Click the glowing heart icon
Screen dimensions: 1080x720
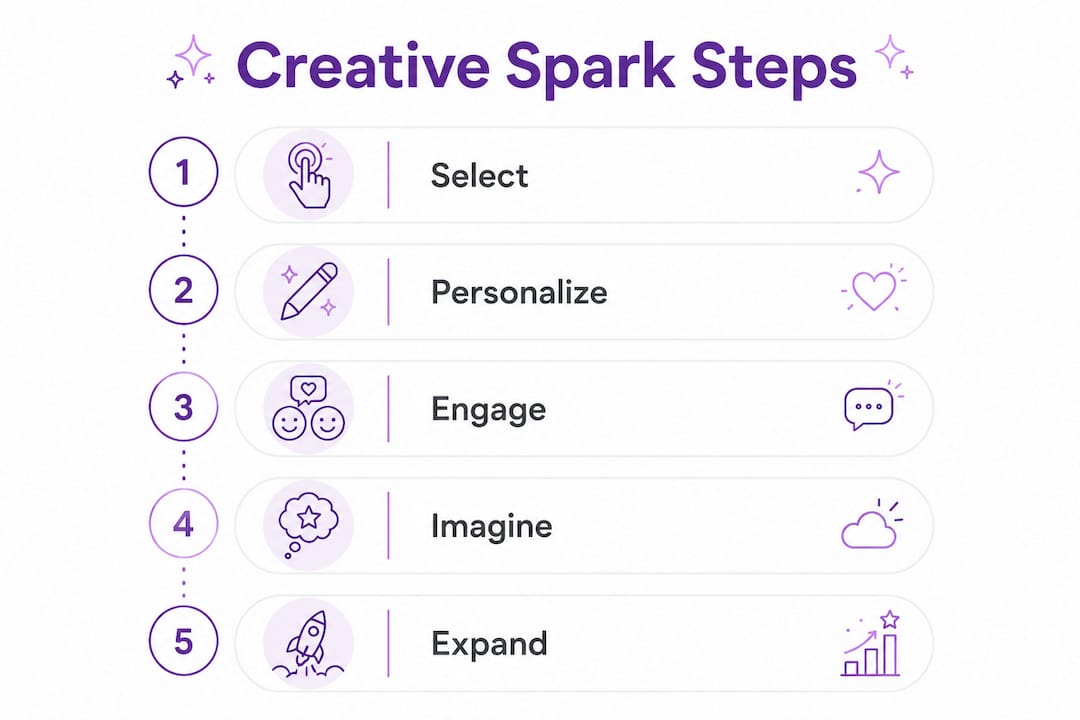874,289
